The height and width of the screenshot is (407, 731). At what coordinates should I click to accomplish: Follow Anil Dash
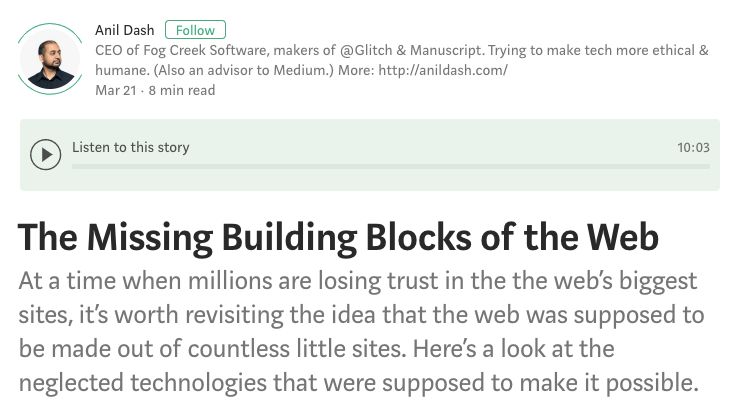click(x=195, y=30)
